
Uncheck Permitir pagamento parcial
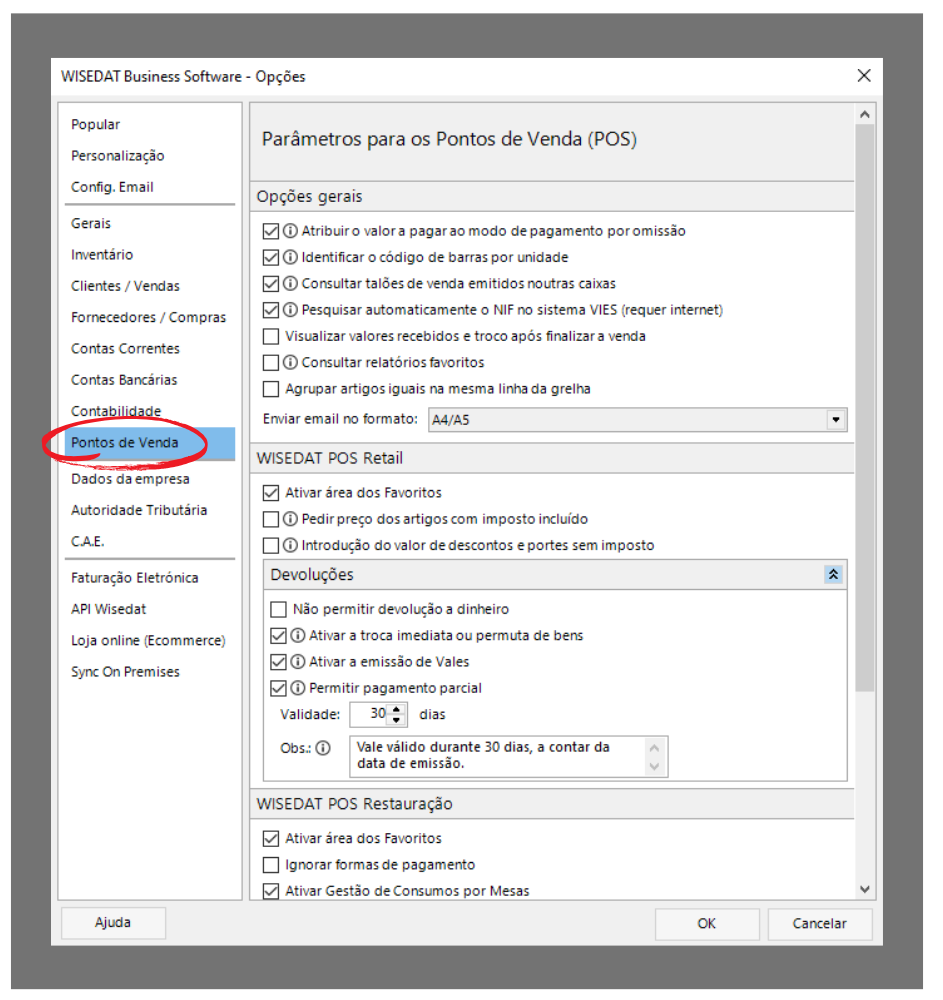click(x=279, y=688)
